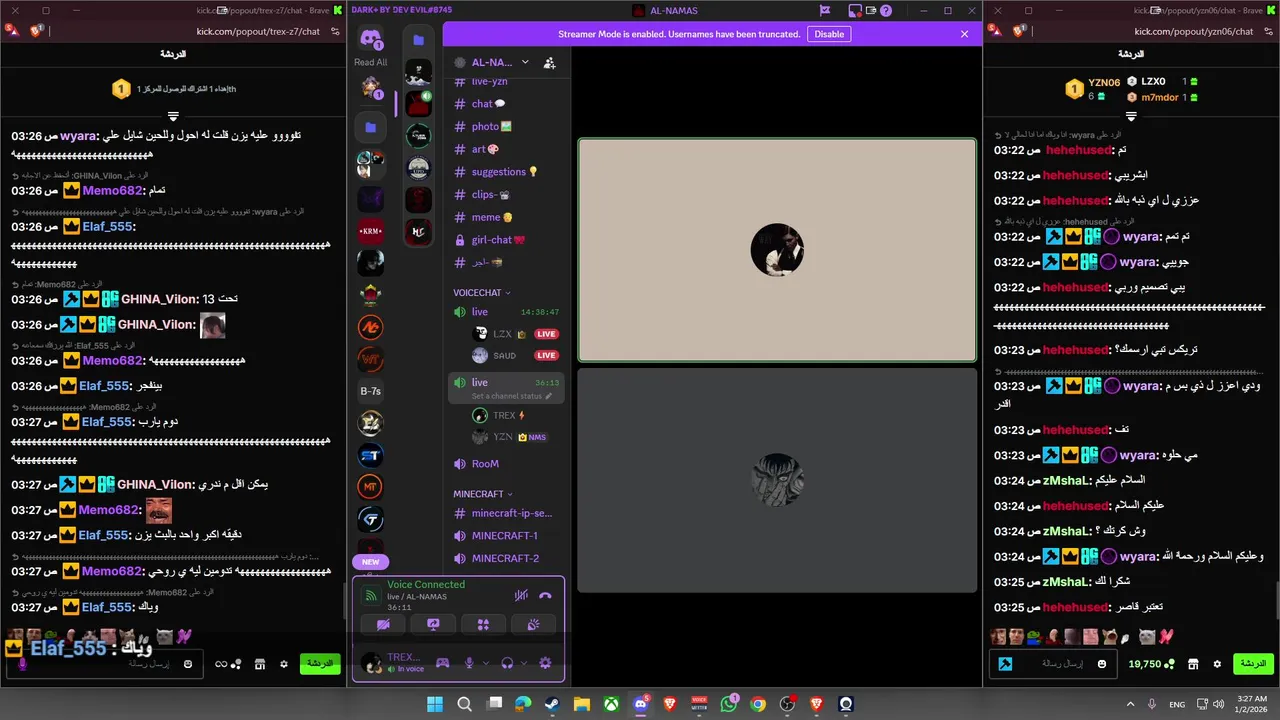Open emoji picker in trex-z7 chat input
The image size is (1280, 720).
pos(188,664)
